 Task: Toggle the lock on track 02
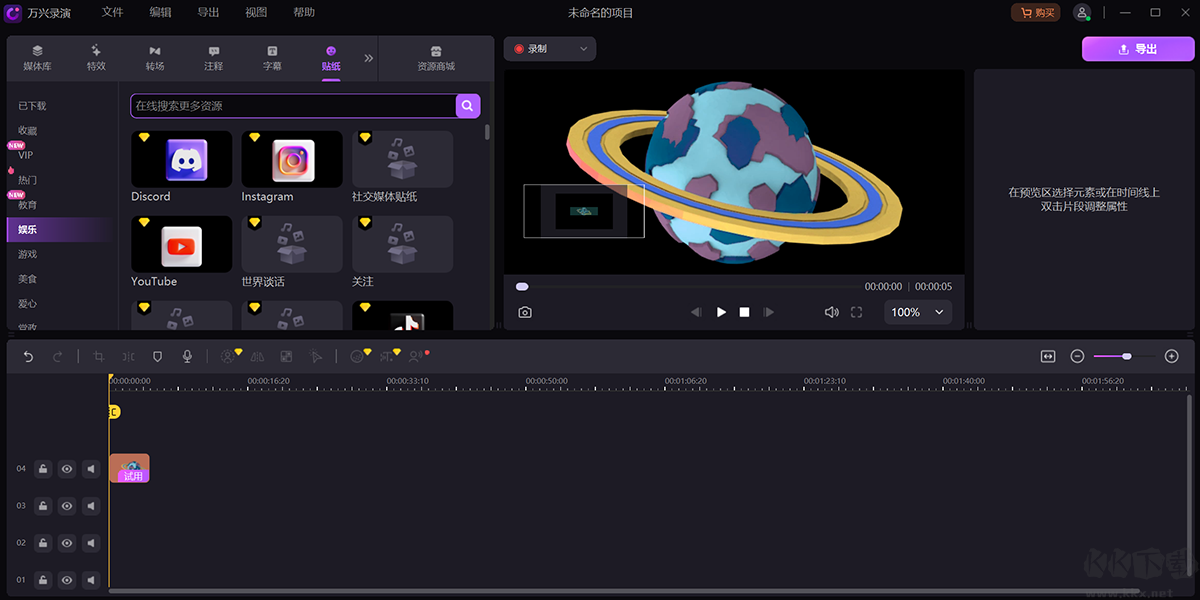coord(43,543)
